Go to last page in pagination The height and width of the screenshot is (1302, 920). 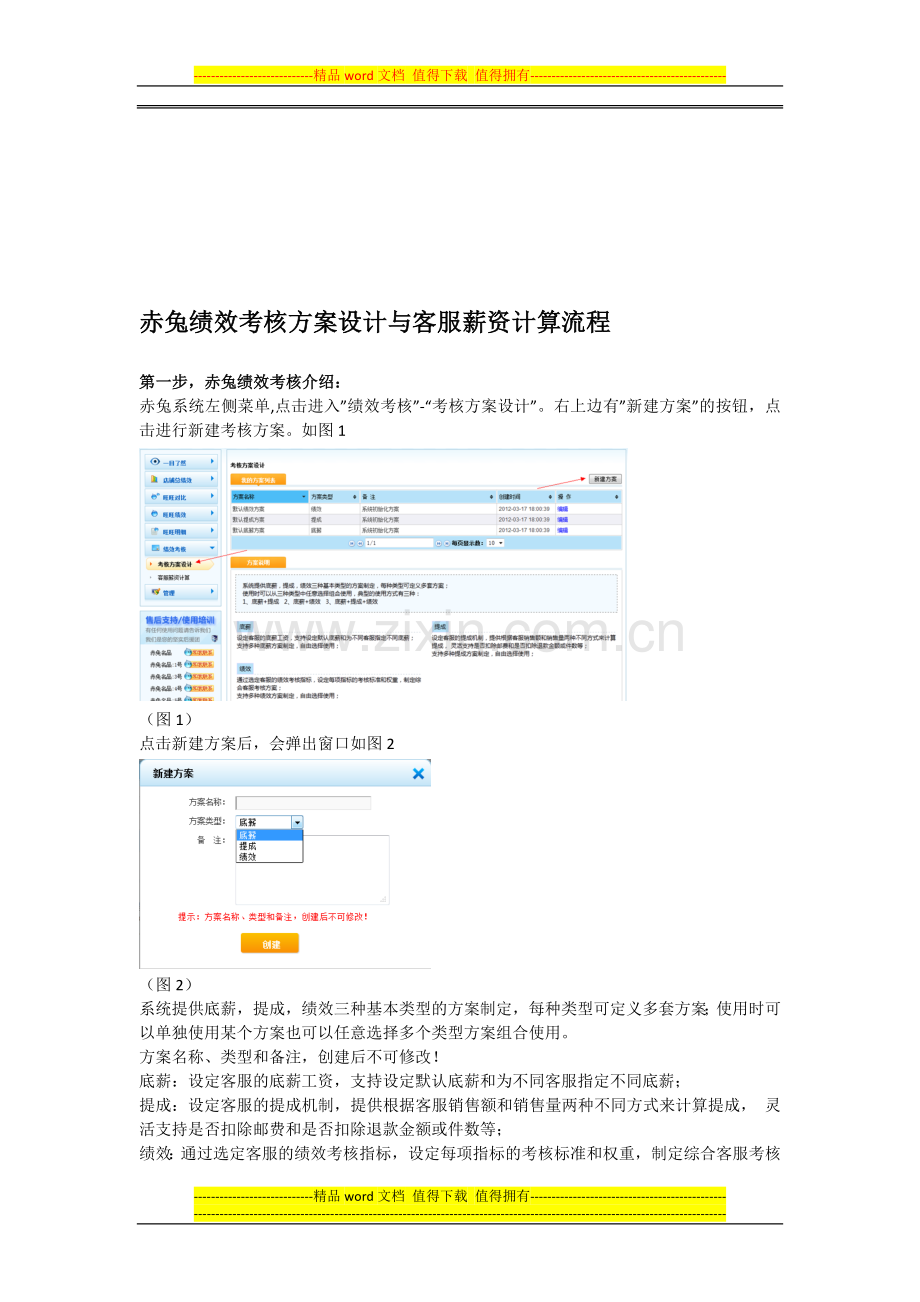click(446, 543)
